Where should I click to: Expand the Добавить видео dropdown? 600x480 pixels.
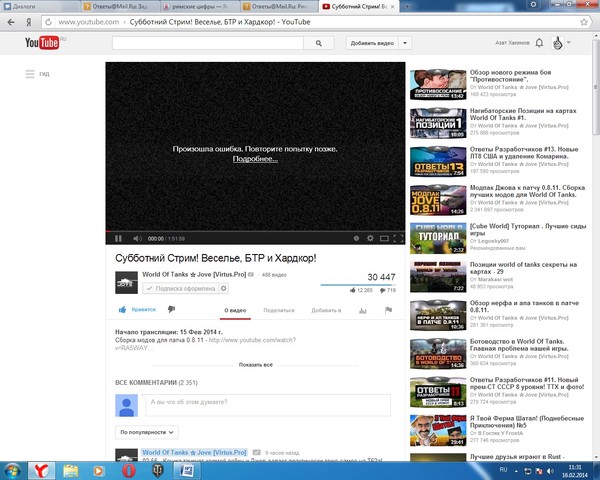[377, 43]
